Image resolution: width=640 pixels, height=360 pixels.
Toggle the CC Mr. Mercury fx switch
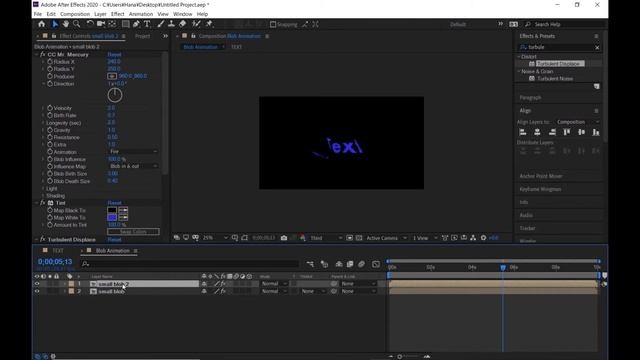point(43,54)
